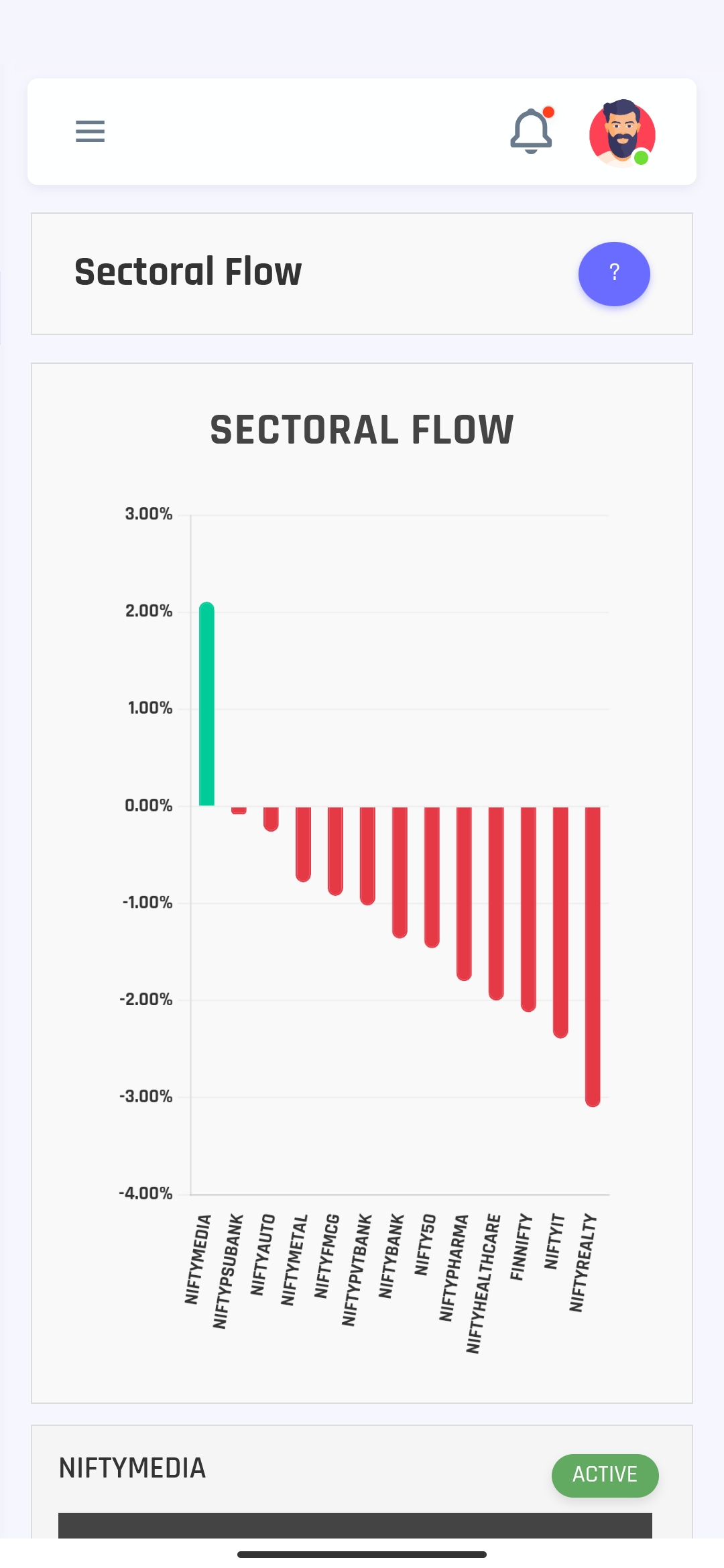Select the NIFTYPVTBANK bar
Screen dimensions: 724x1568
pyautogui.click(x=367, y=855)
